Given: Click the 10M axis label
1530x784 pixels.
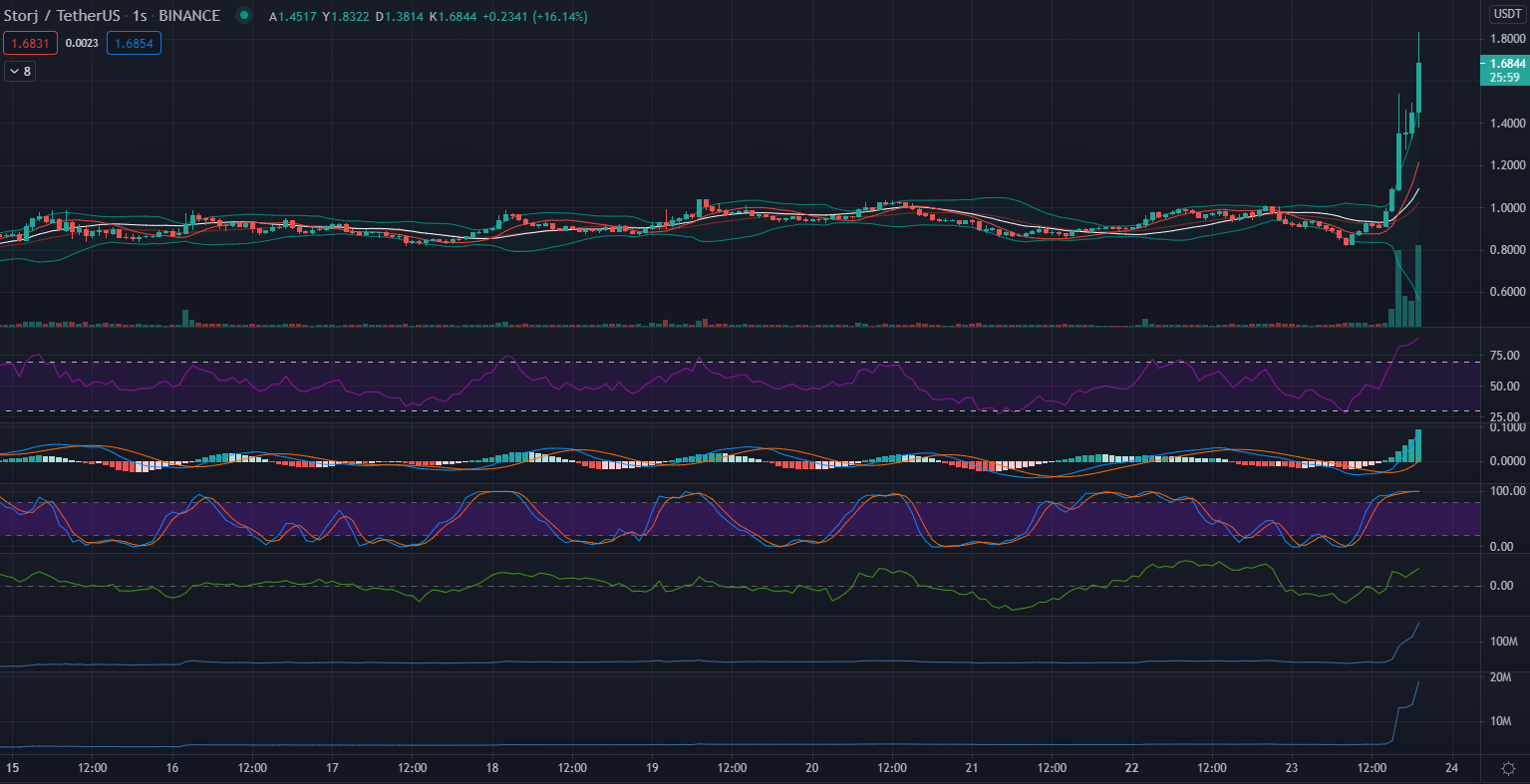Looking at the screenshot, I should coord(1500,721).
